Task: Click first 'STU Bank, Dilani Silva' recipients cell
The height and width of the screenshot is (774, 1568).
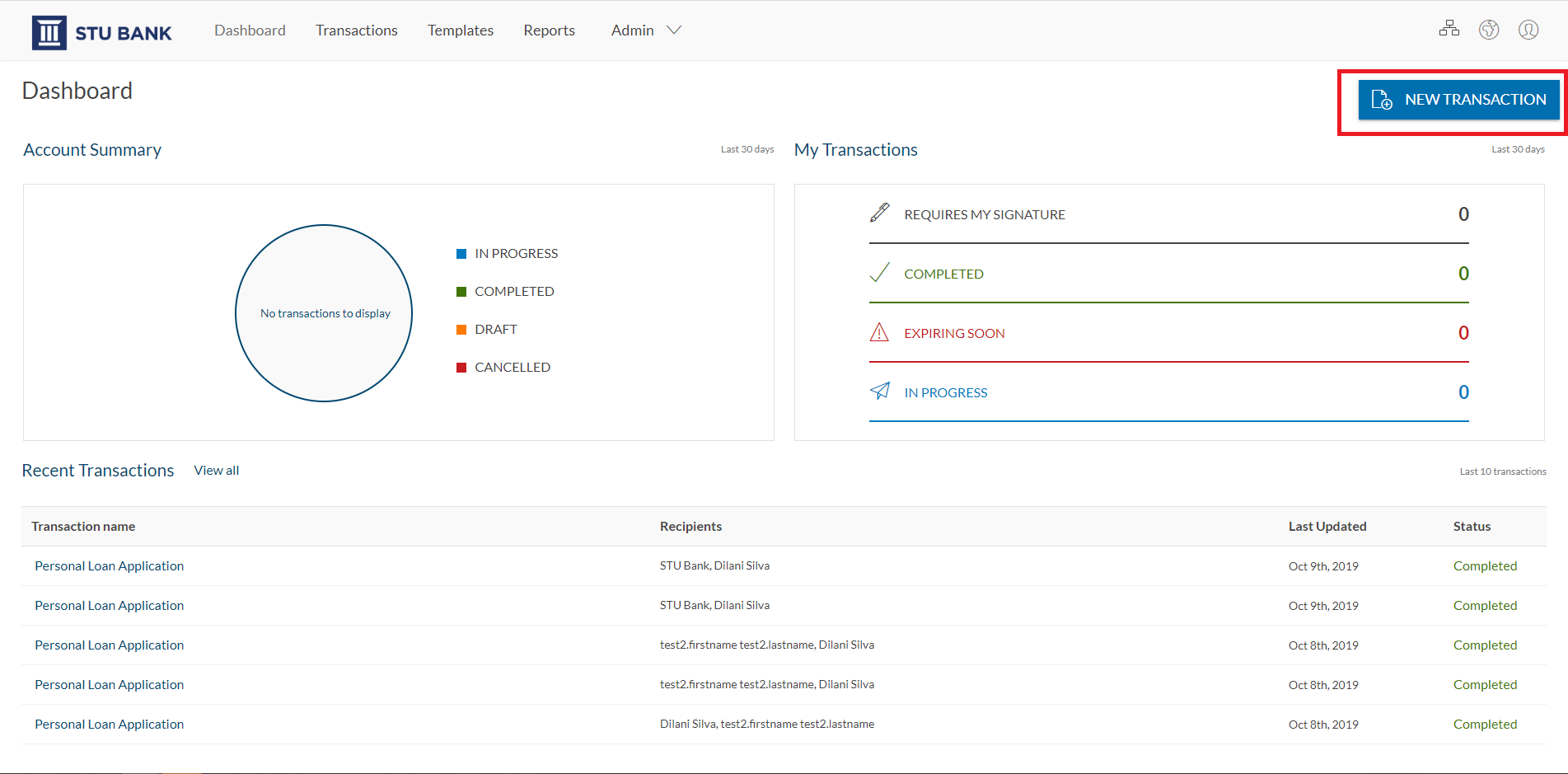Action: tap(714, 566)
